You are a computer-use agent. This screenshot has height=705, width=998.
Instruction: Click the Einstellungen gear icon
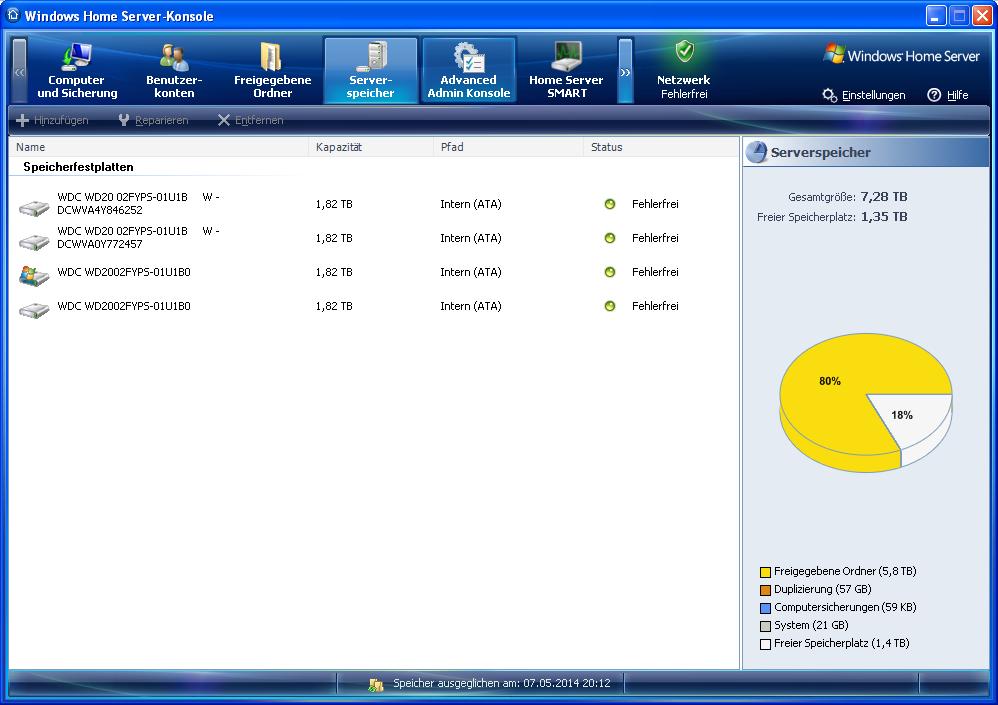[829, 95]
